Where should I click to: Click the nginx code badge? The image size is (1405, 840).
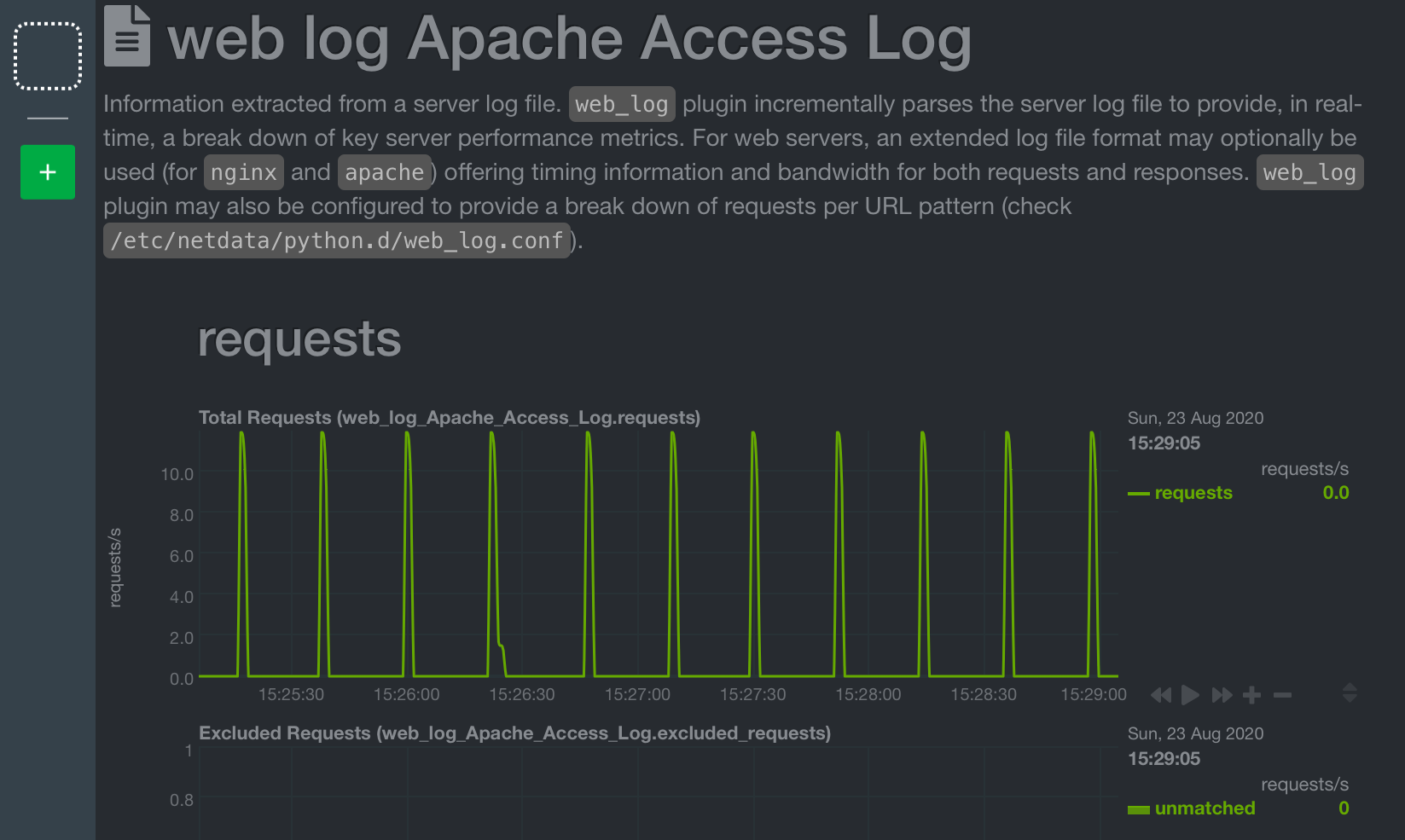[243, 171]
